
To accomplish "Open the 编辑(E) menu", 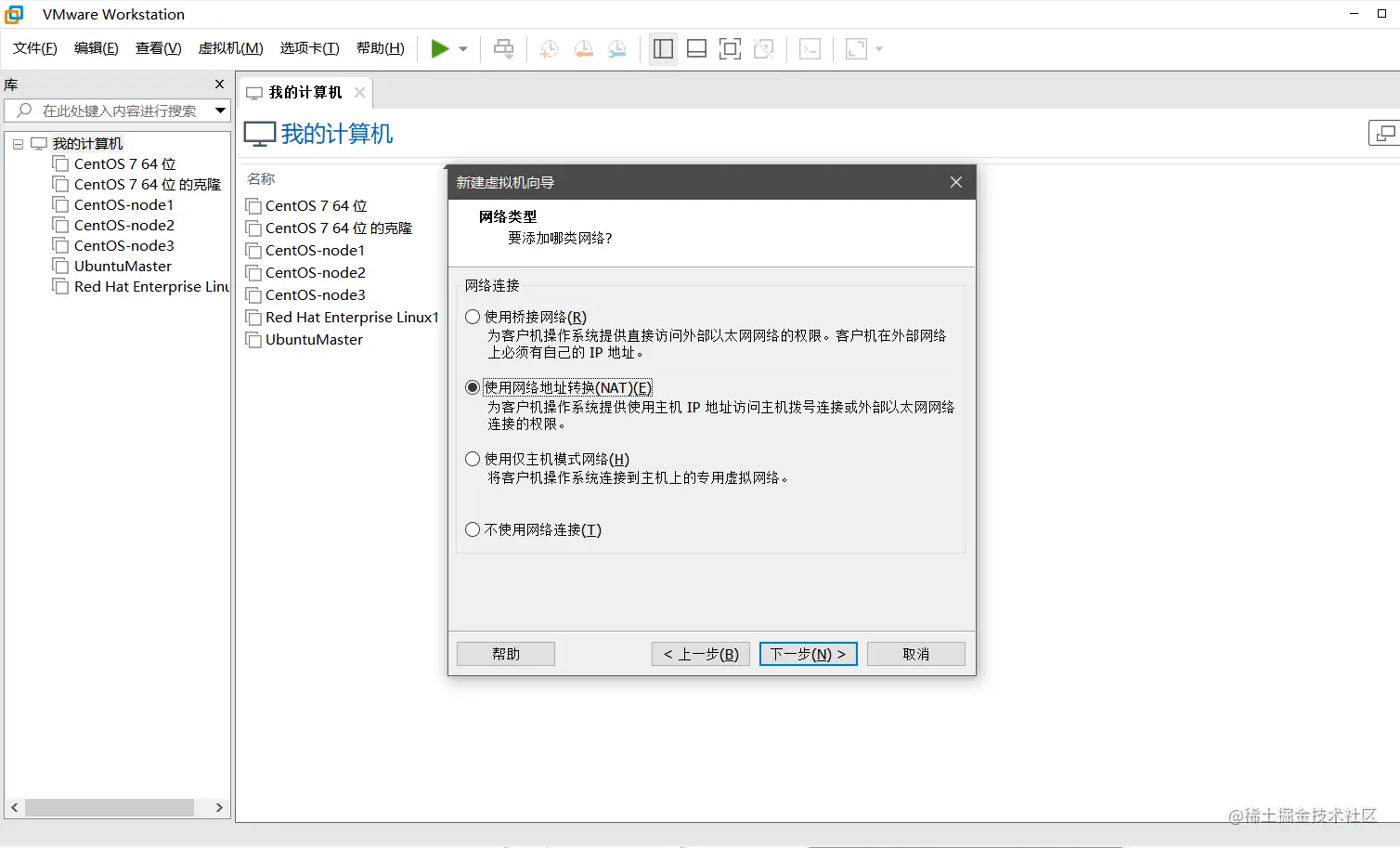I will 97,48.
